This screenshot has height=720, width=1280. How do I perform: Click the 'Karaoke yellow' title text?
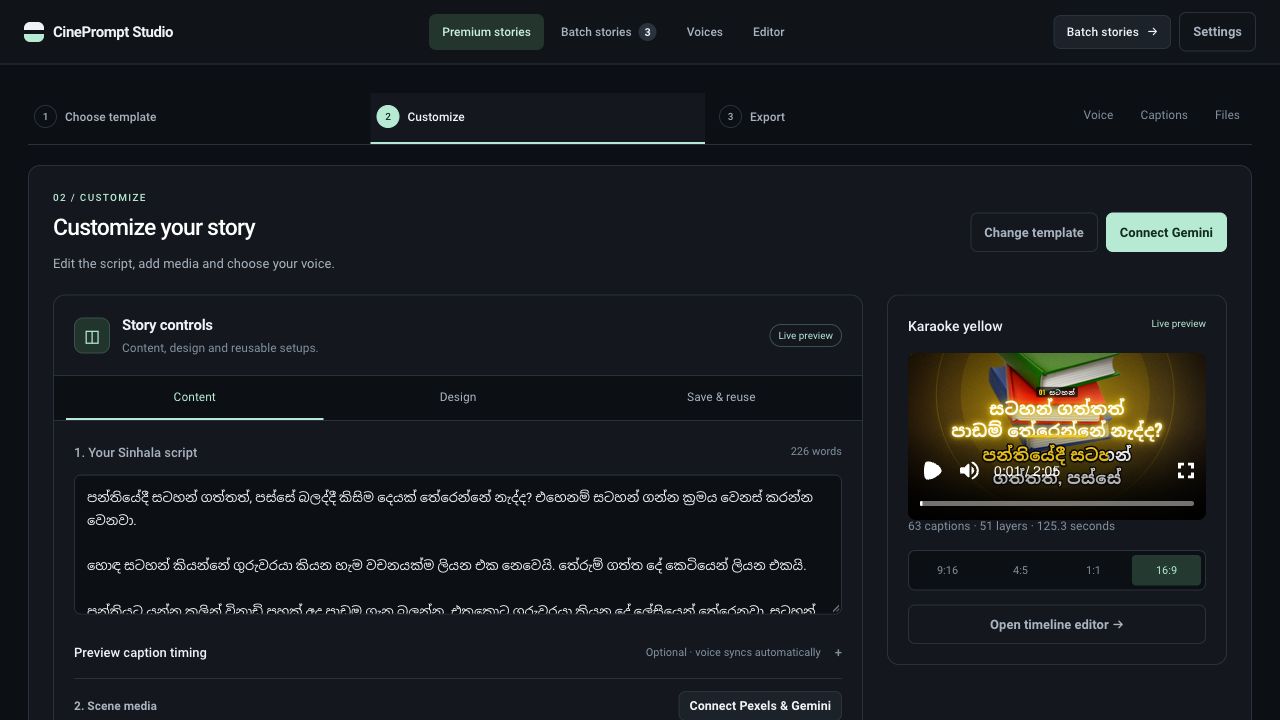point(955,326)
